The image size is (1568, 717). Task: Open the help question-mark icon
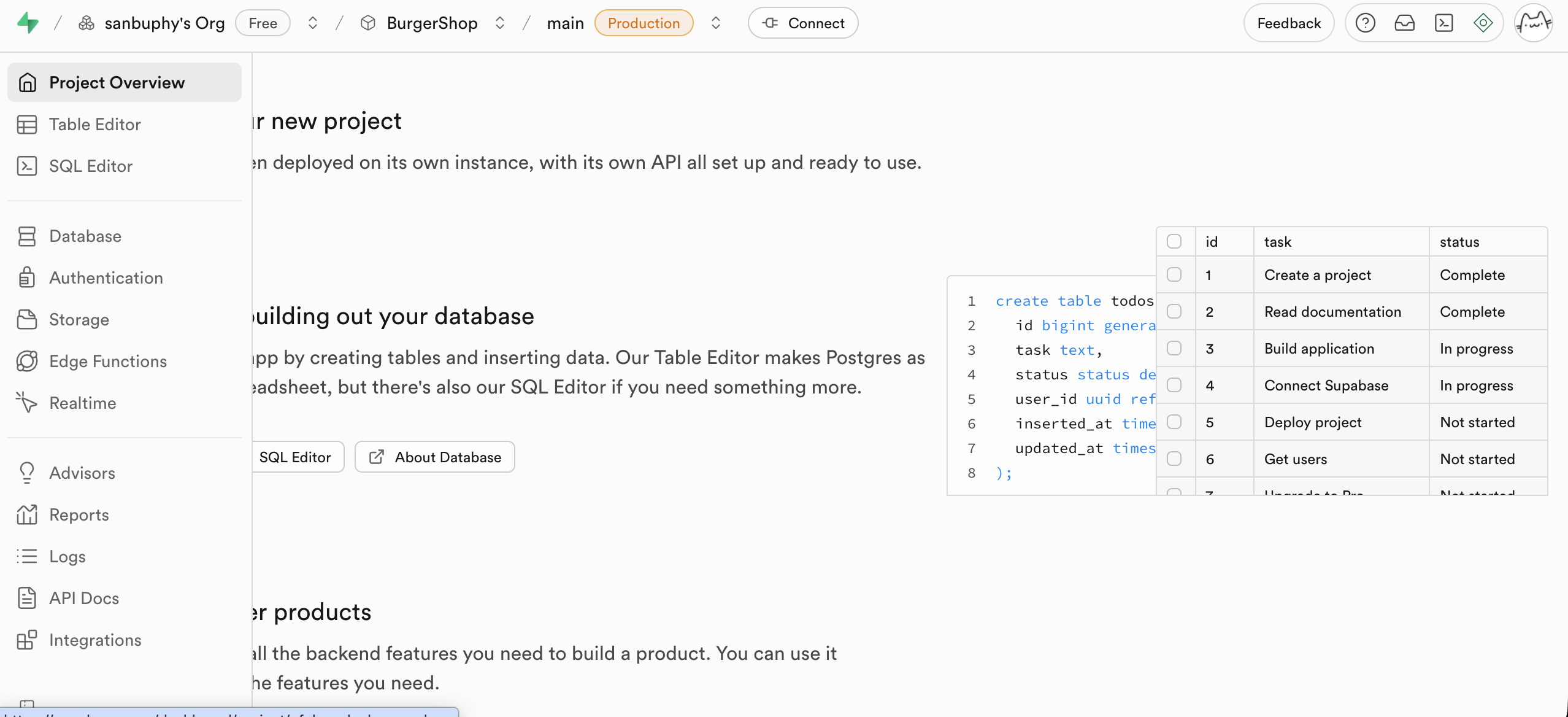(1365, 23)
